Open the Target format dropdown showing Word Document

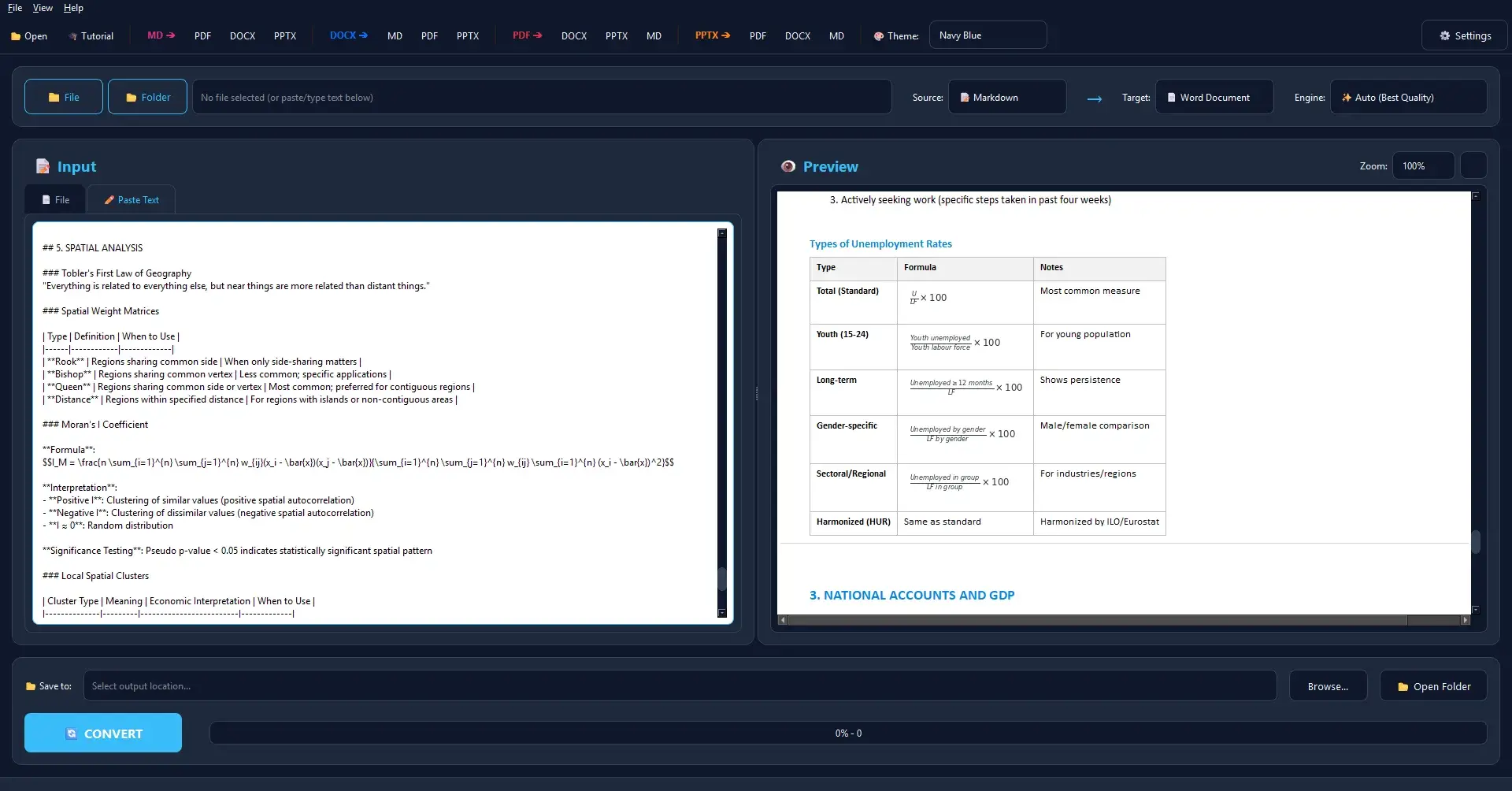click(x=1214, y=97)
